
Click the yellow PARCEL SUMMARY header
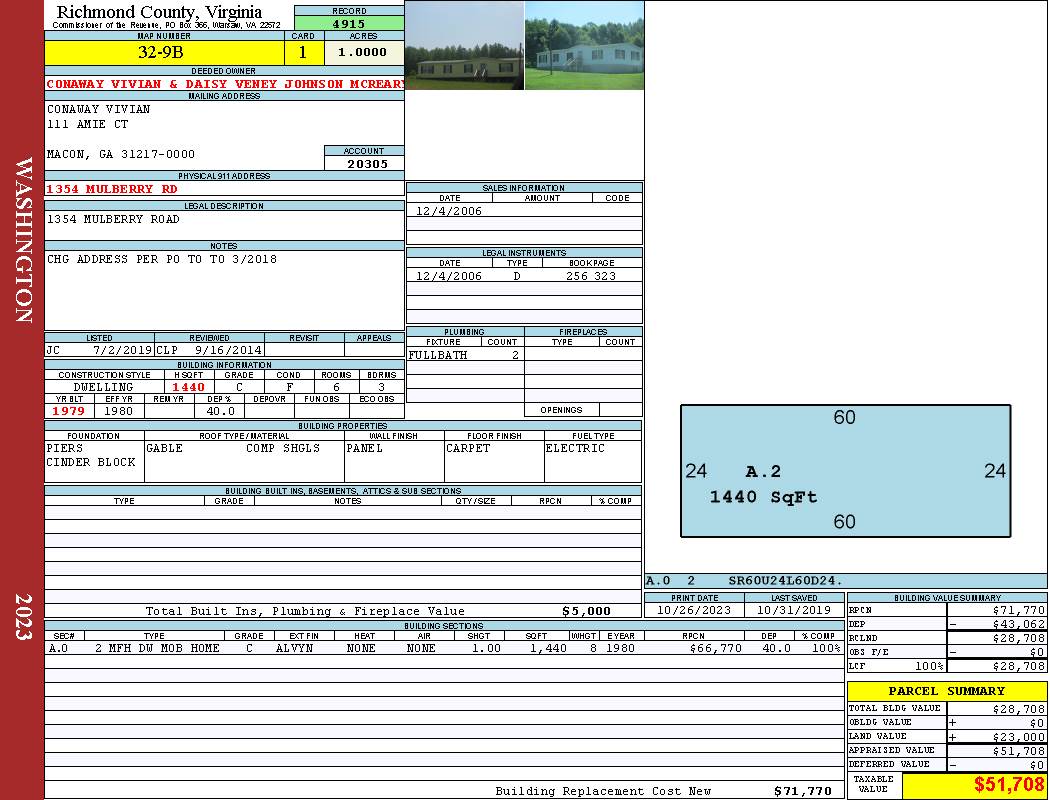pos(946,691)
